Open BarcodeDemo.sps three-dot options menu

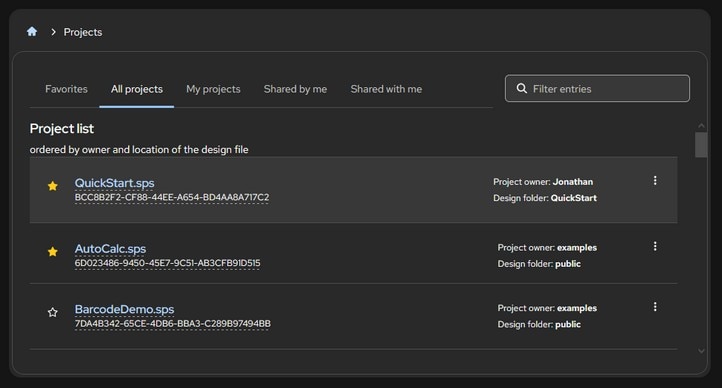(655, 307)
